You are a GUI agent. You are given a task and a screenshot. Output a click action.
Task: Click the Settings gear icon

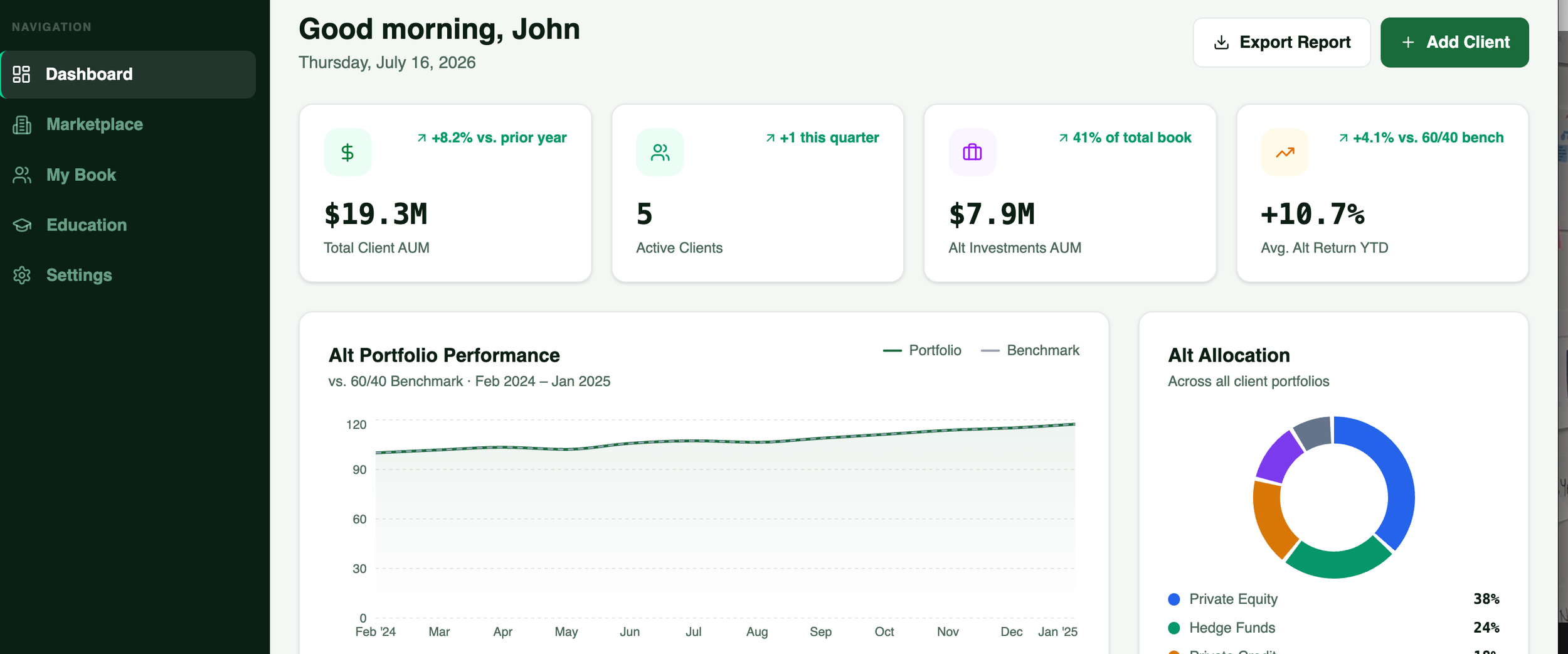[22, 276]
